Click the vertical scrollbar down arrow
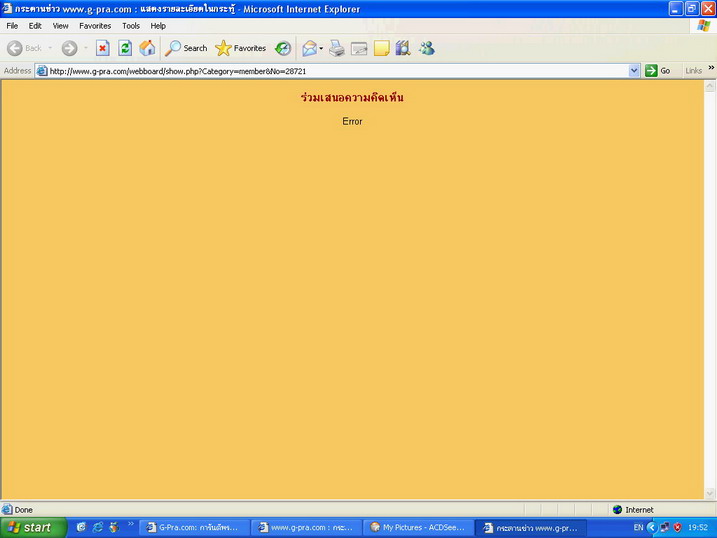The height and width of the screenshot is (538, 717). pos(710,493)
